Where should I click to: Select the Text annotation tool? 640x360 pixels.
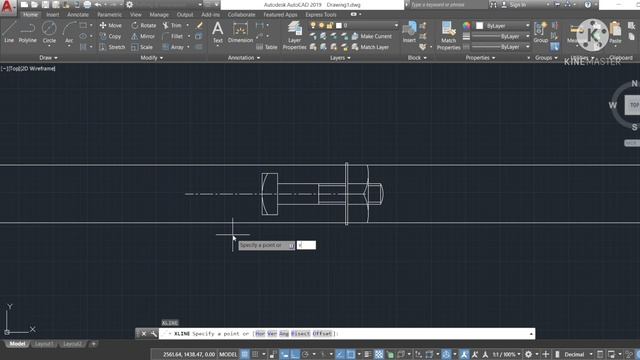(x=218, y=32)
